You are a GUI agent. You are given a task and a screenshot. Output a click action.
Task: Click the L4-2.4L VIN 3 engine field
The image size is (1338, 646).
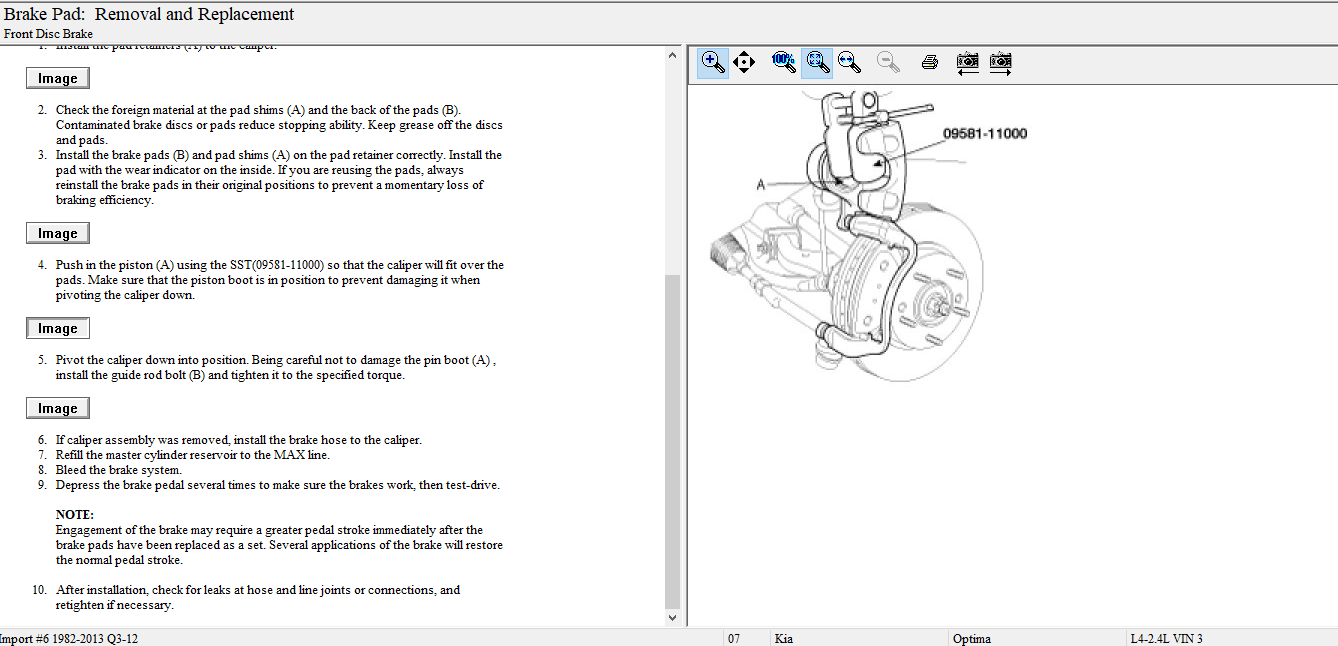tap(1166, 638)
